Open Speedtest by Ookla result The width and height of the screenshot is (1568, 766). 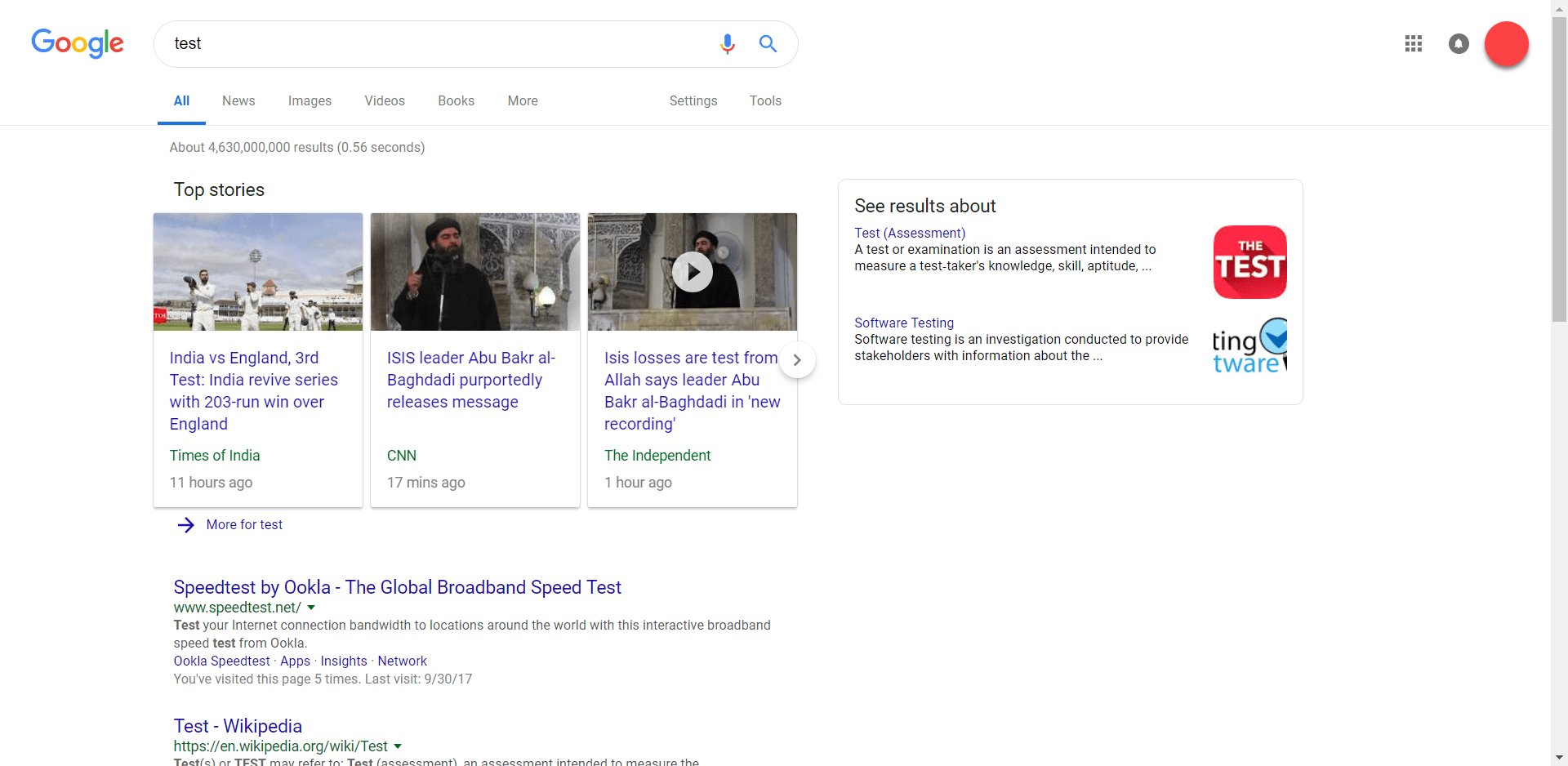pos(397,587)
